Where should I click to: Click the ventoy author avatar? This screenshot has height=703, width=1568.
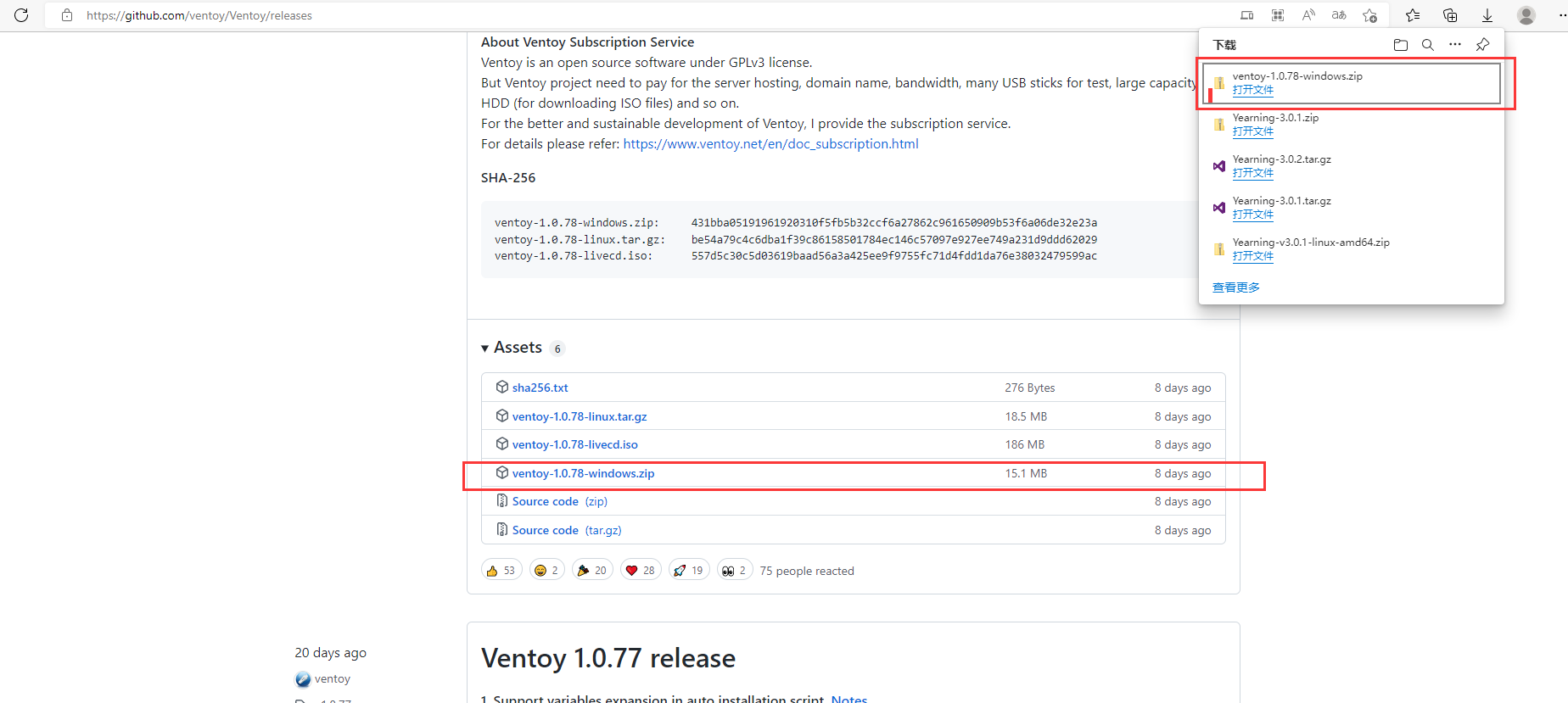[303, 679]
